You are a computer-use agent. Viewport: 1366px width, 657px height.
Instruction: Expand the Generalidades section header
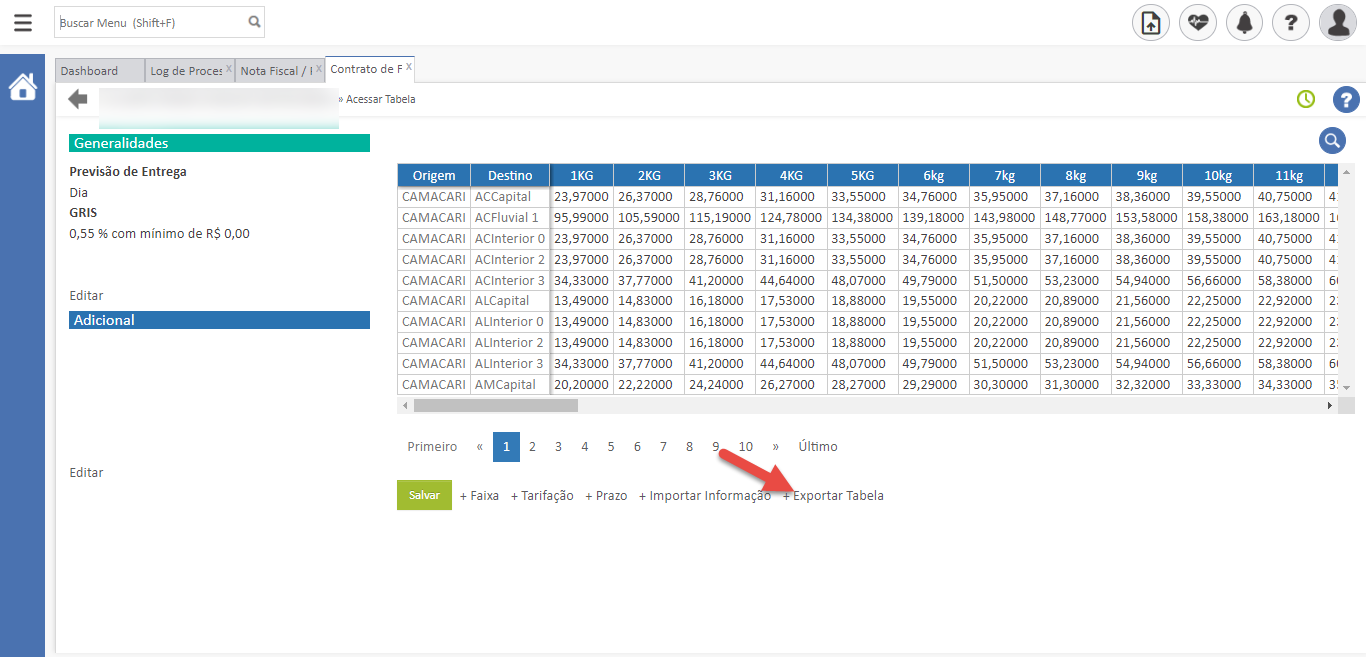220,143
